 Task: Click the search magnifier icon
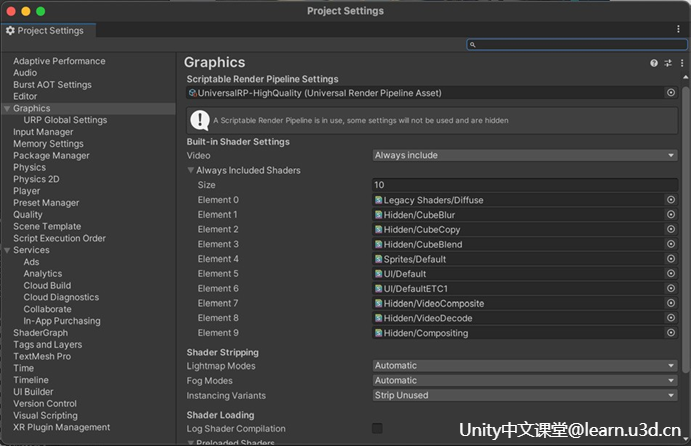tap(472, 45)
